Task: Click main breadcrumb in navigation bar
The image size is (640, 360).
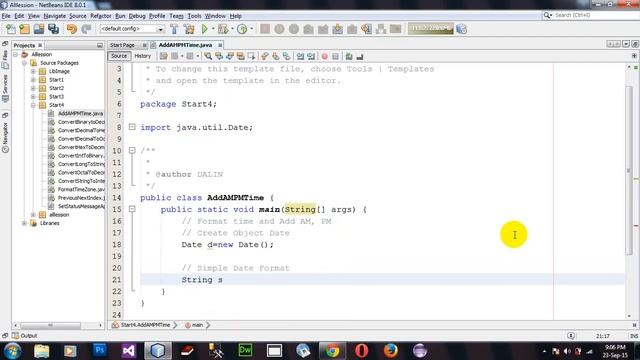Action: pyautogui.click(x=197, y=325)
